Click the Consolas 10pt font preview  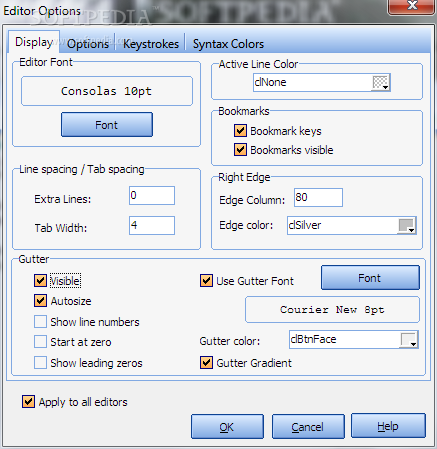pos(107,91)
